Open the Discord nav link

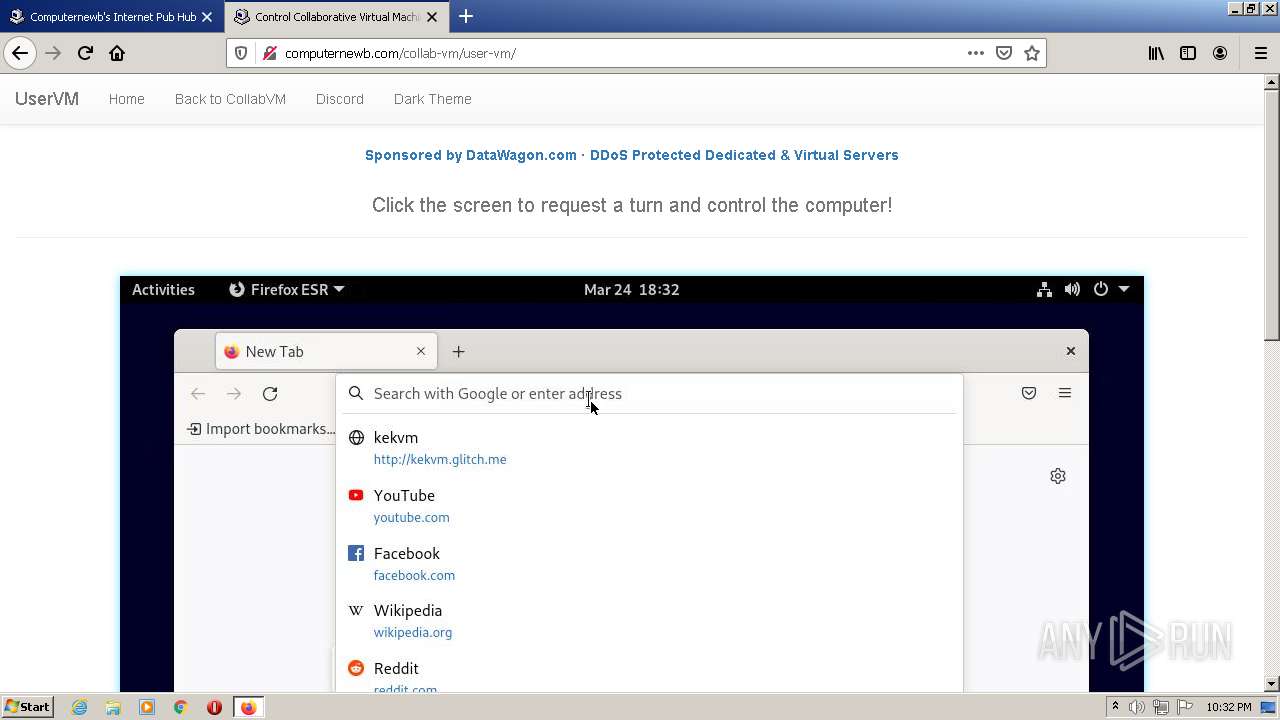(340, 99)
